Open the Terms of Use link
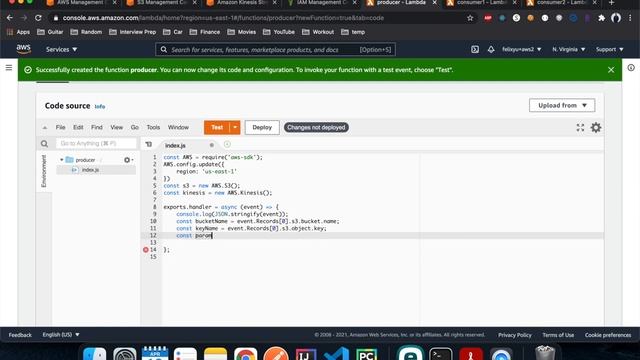Viewport: 640px width, 360px height. point(558,335)
